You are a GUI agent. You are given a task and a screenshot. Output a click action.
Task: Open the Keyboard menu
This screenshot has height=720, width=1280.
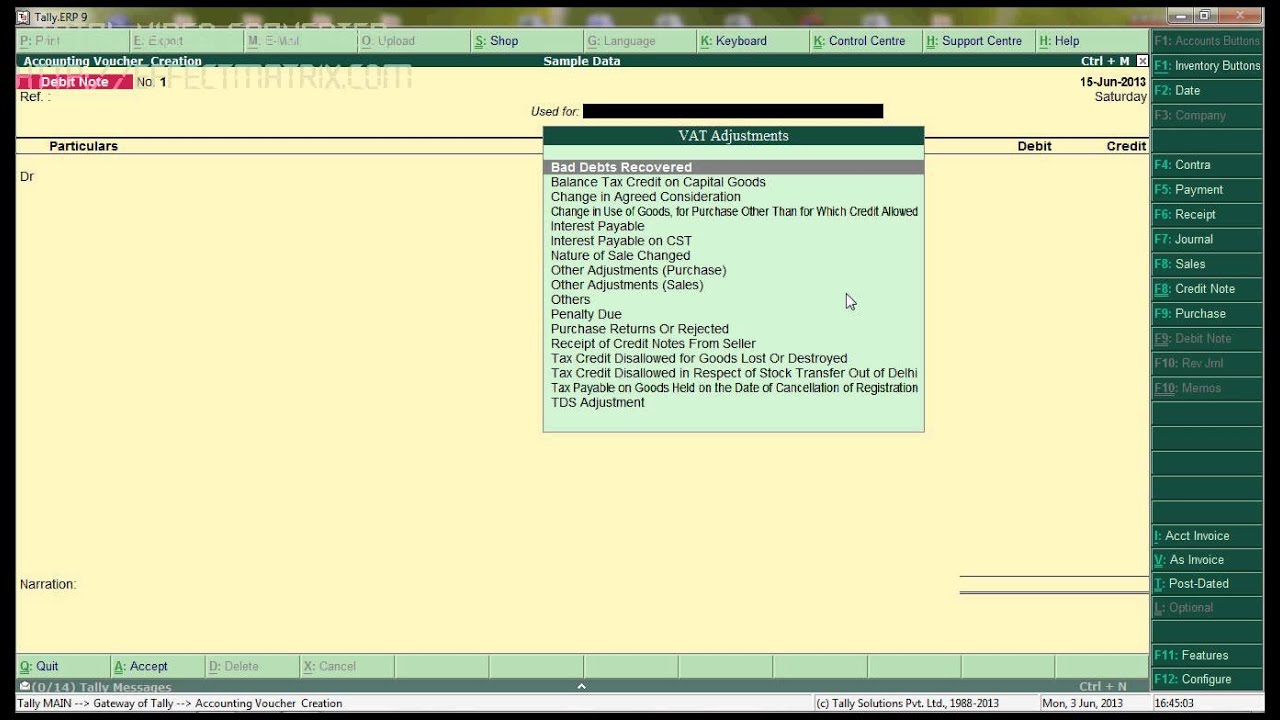(752, 41)
